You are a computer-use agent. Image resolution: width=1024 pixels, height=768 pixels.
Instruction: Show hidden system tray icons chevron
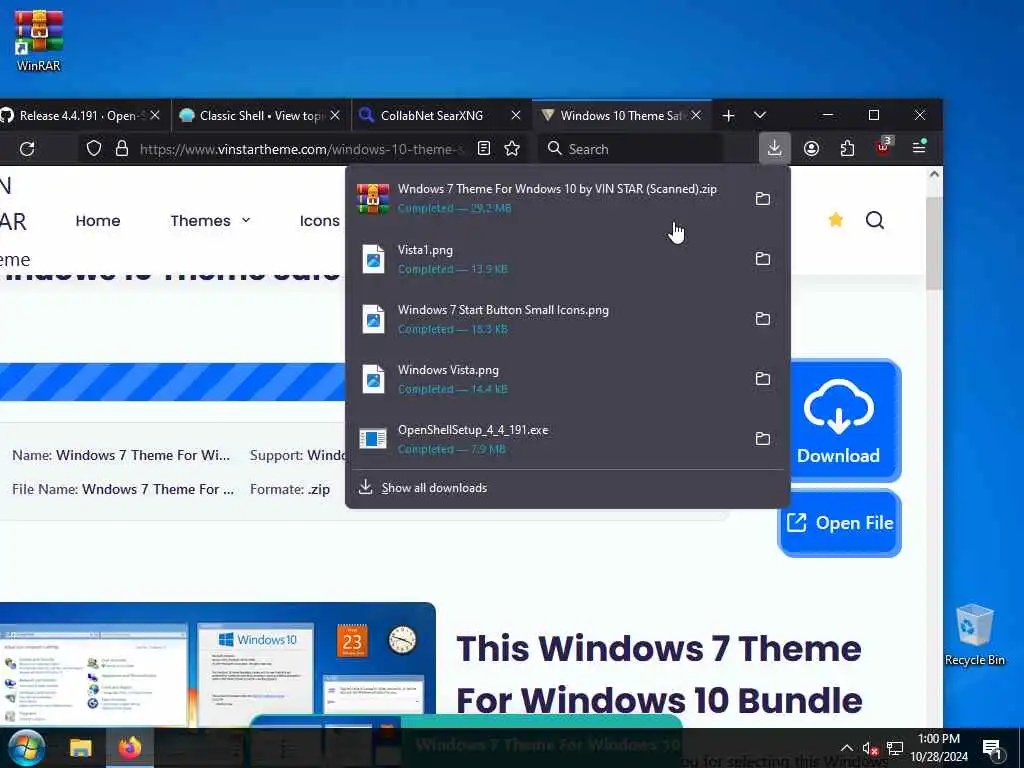846,748
